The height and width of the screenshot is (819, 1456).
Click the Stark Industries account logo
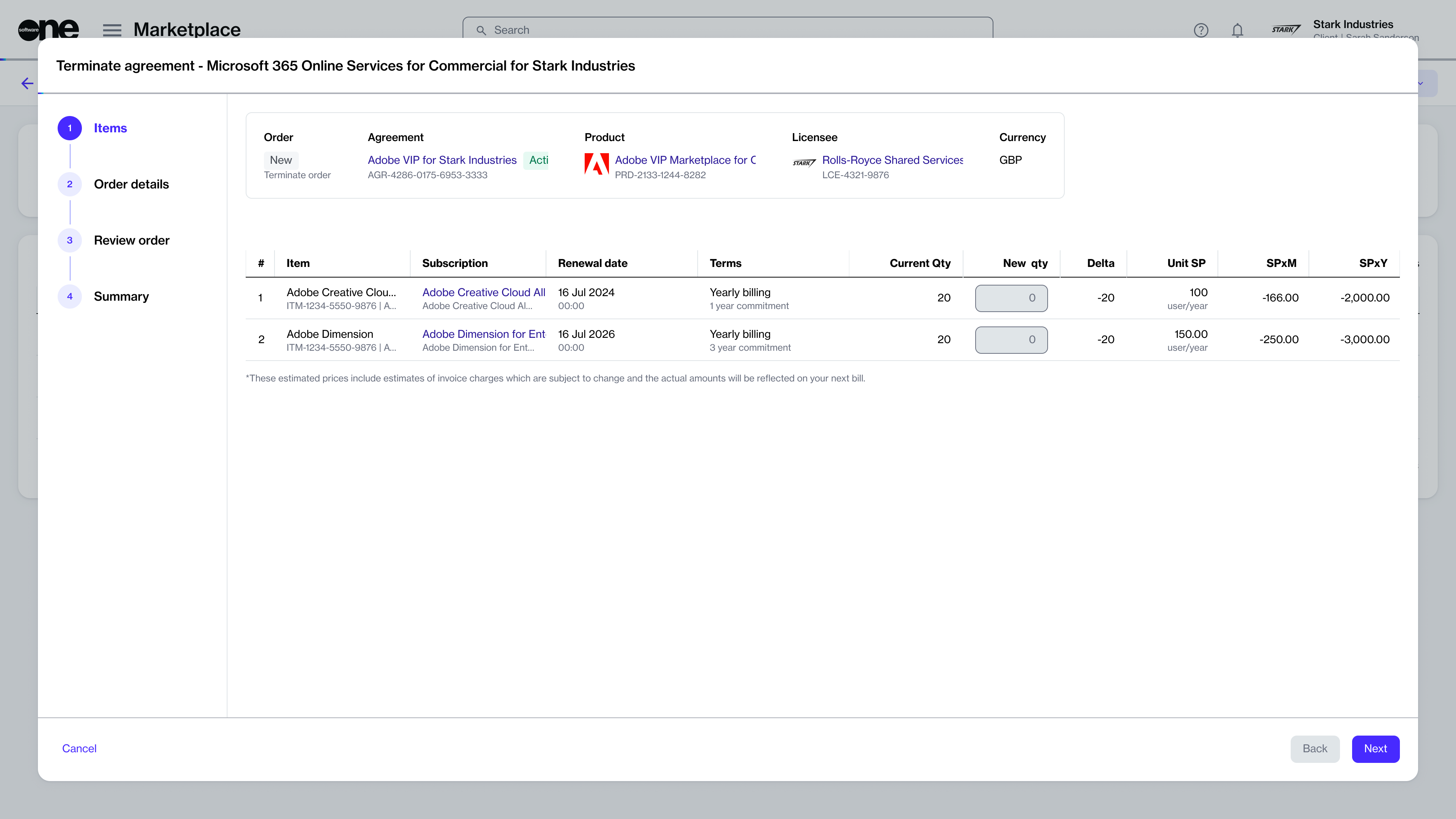(1286, 30)
